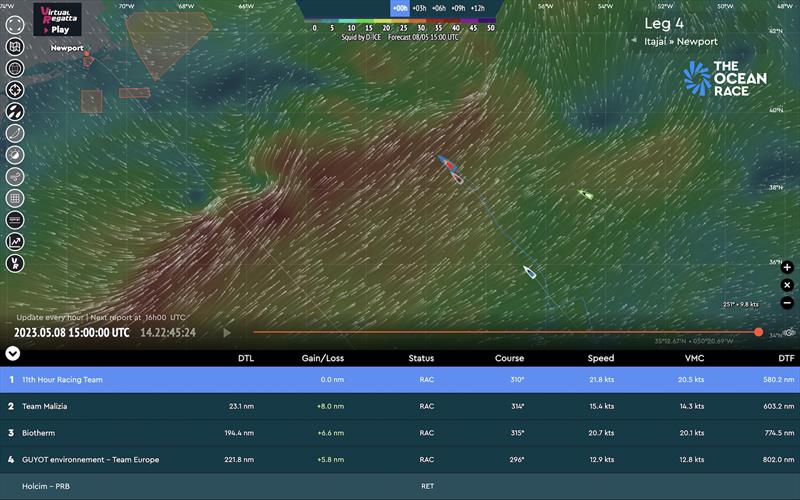Screen dimensions: 800x500
Task: Zoom out with the minus button
Action: point(787,303)
